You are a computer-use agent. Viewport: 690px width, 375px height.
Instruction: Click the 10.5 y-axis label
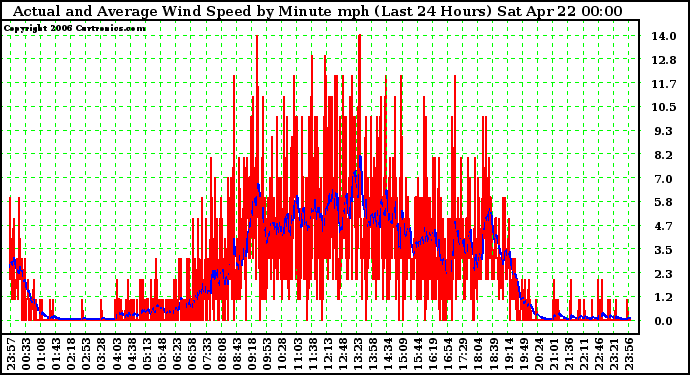[x=664, y=107]
